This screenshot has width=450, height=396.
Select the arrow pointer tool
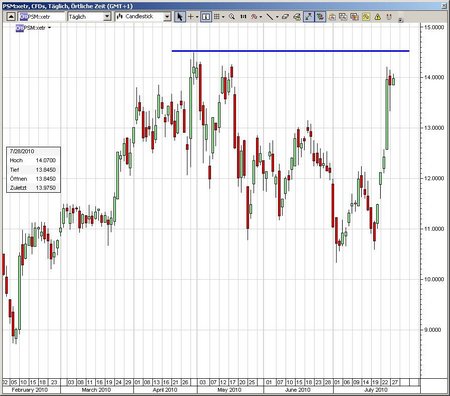point(180,16)
